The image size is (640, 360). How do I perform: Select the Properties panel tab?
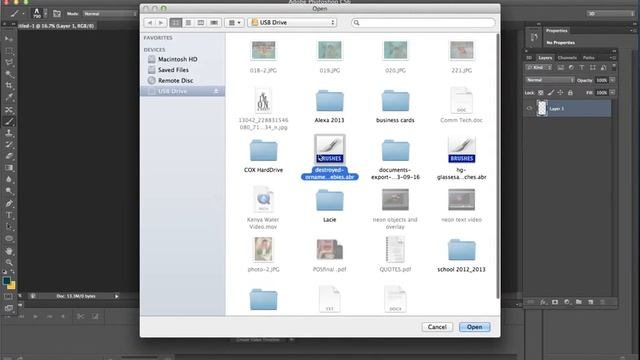557,31
